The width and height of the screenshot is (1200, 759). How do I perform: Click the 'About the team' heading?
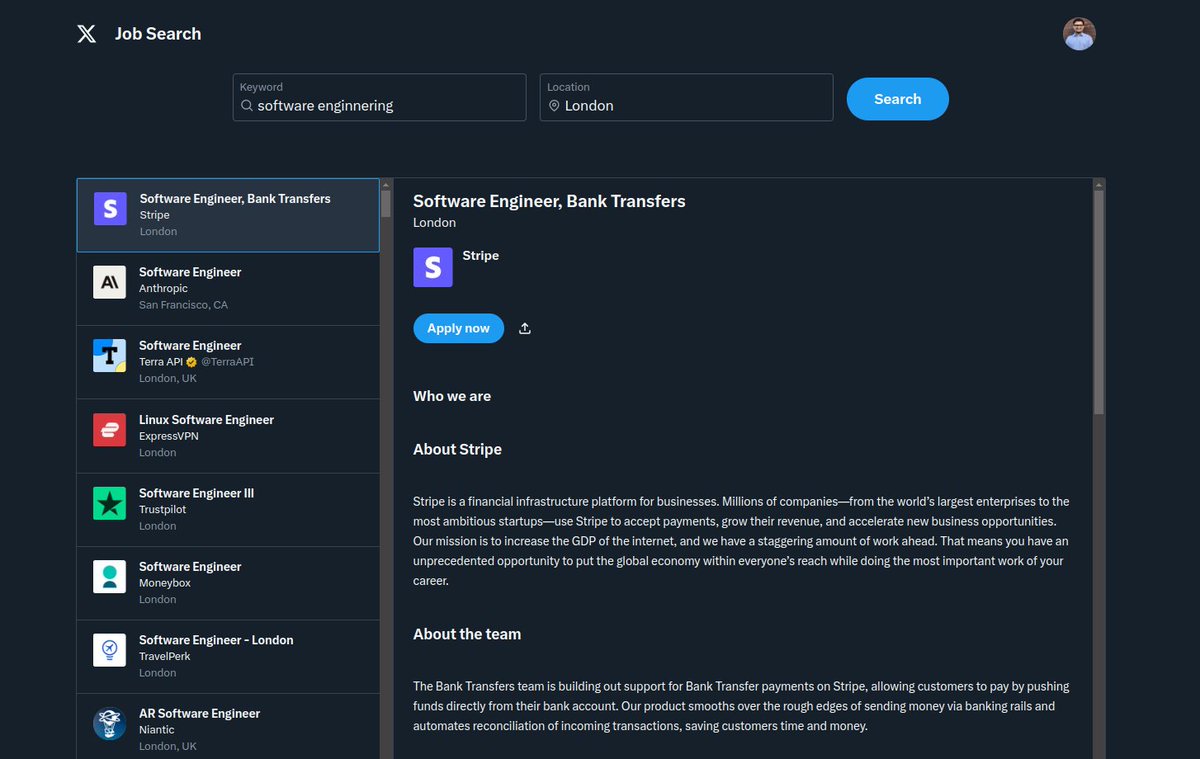pyautogui.click(x=467, y=634)
